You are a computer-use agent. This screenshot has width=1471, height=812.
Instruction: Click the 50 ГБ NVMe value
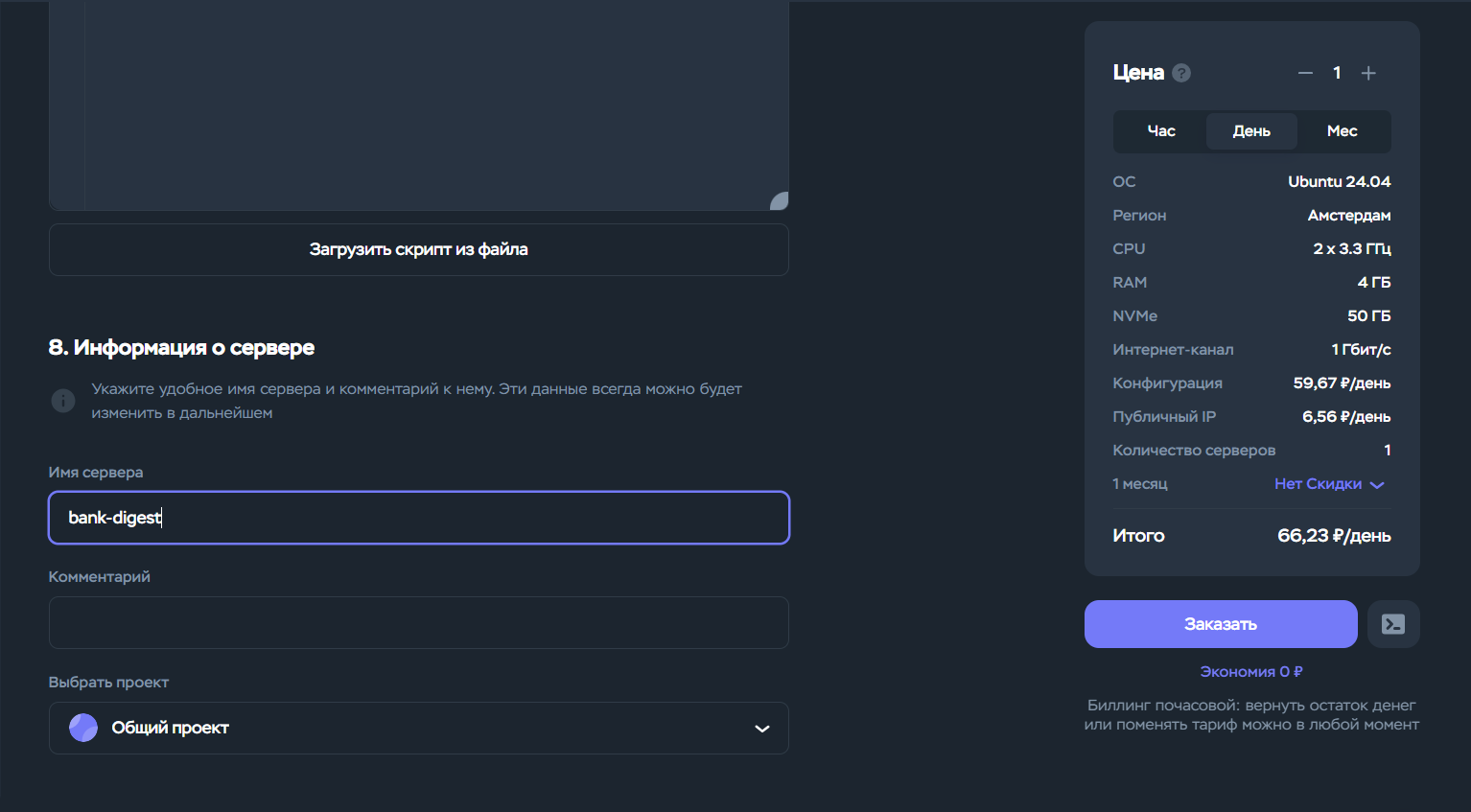click(1368, 316)
